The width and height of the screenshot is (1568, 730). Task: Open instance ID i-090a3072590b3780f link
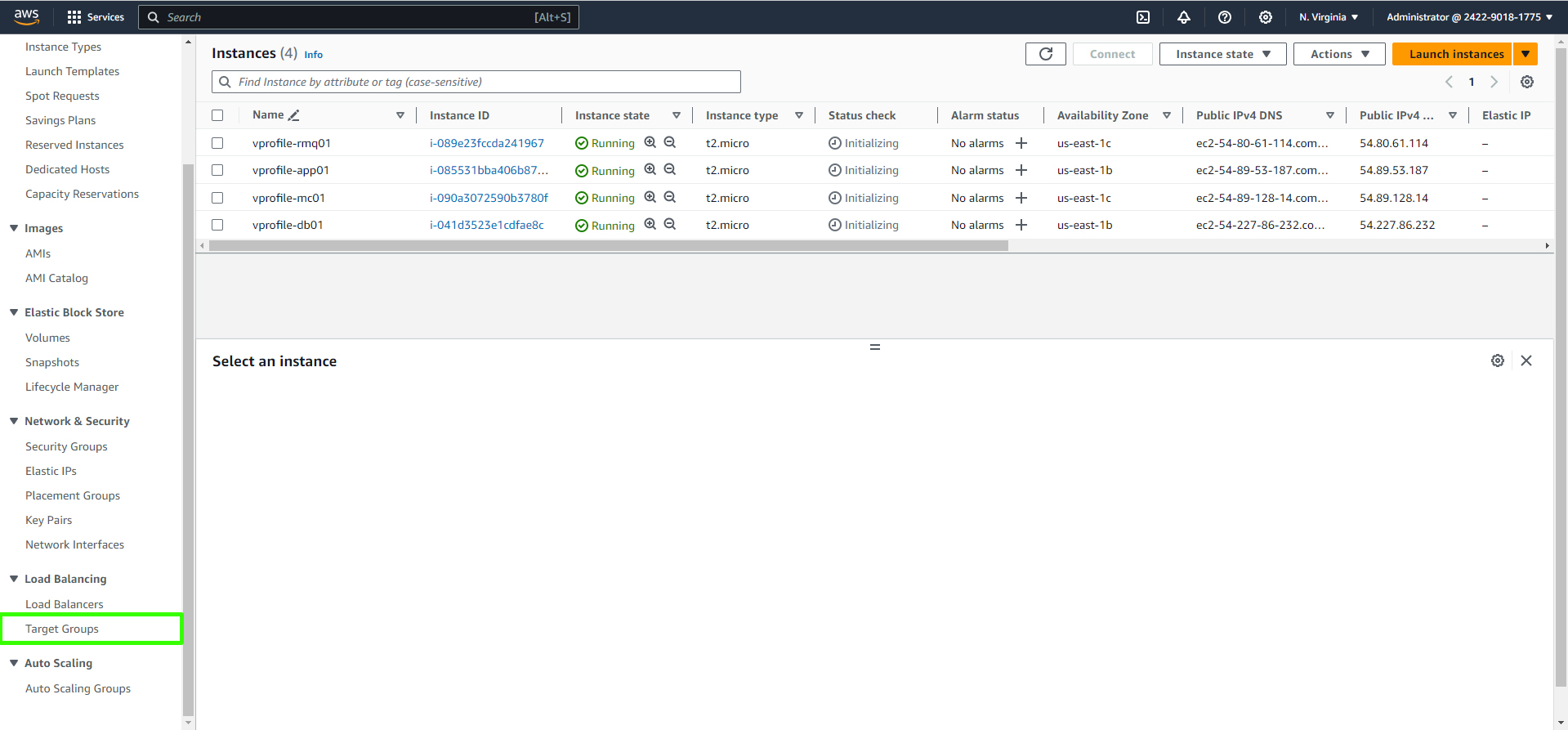click(489, 198)
